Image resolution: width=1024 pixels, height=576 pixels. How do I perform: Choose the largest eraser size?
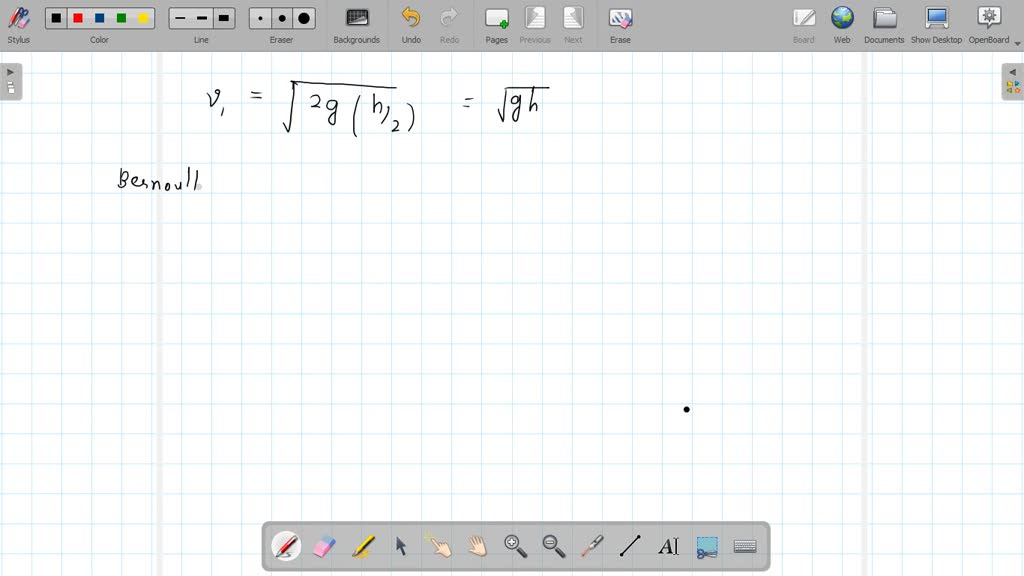(304, 18)
